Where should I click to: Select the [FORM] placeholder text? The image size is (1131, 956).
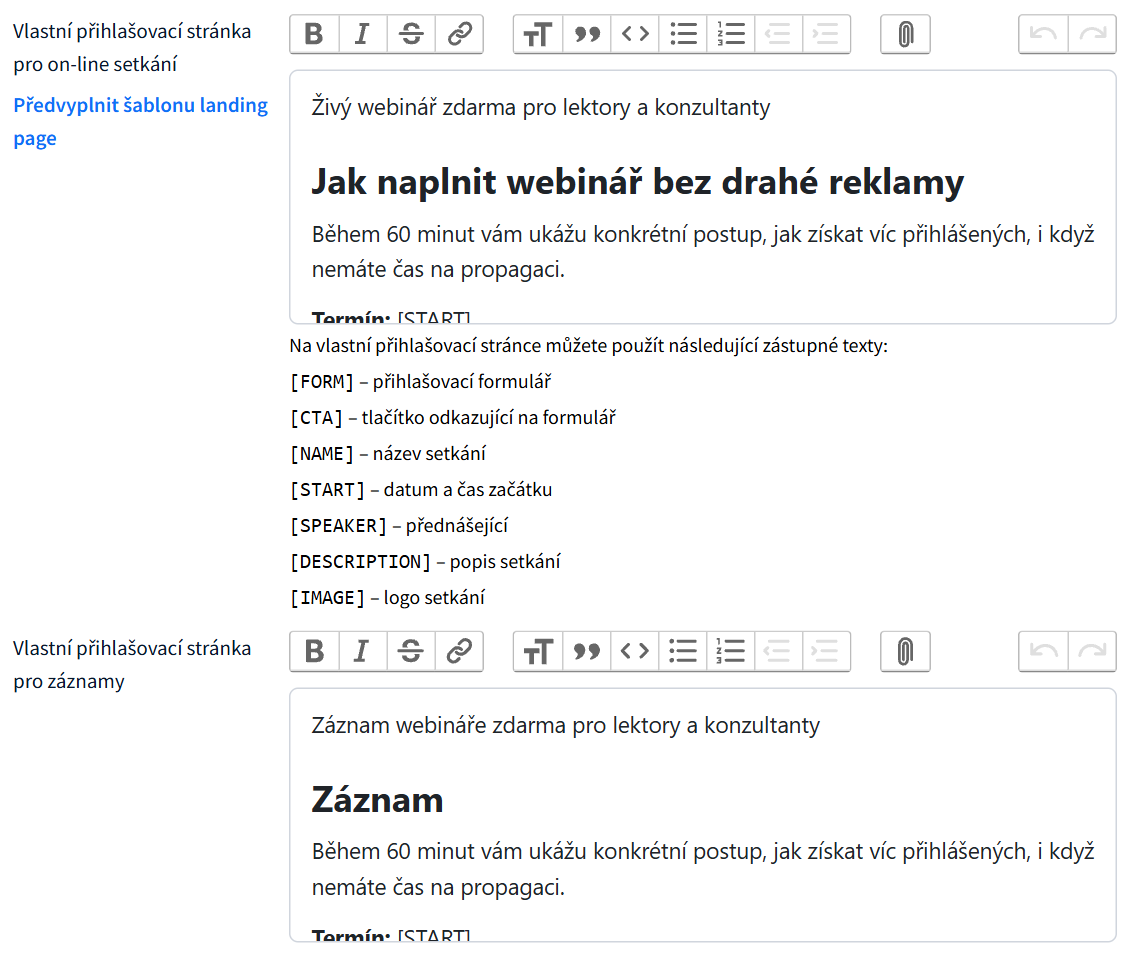pos(322,382)
